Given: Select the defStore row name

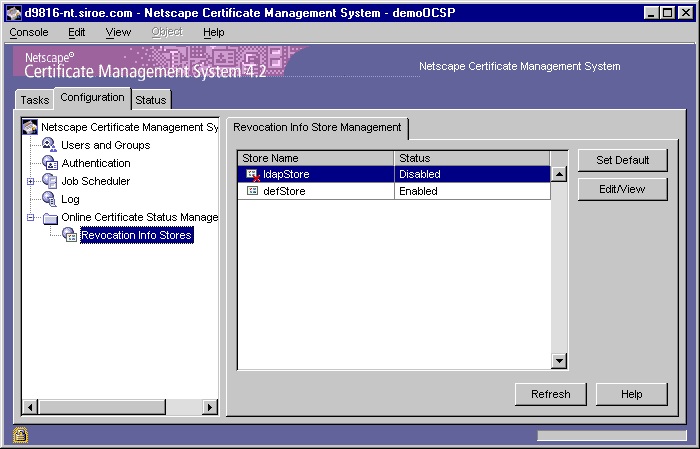Looking at the screenshot, I should click(x=284, y=191).
